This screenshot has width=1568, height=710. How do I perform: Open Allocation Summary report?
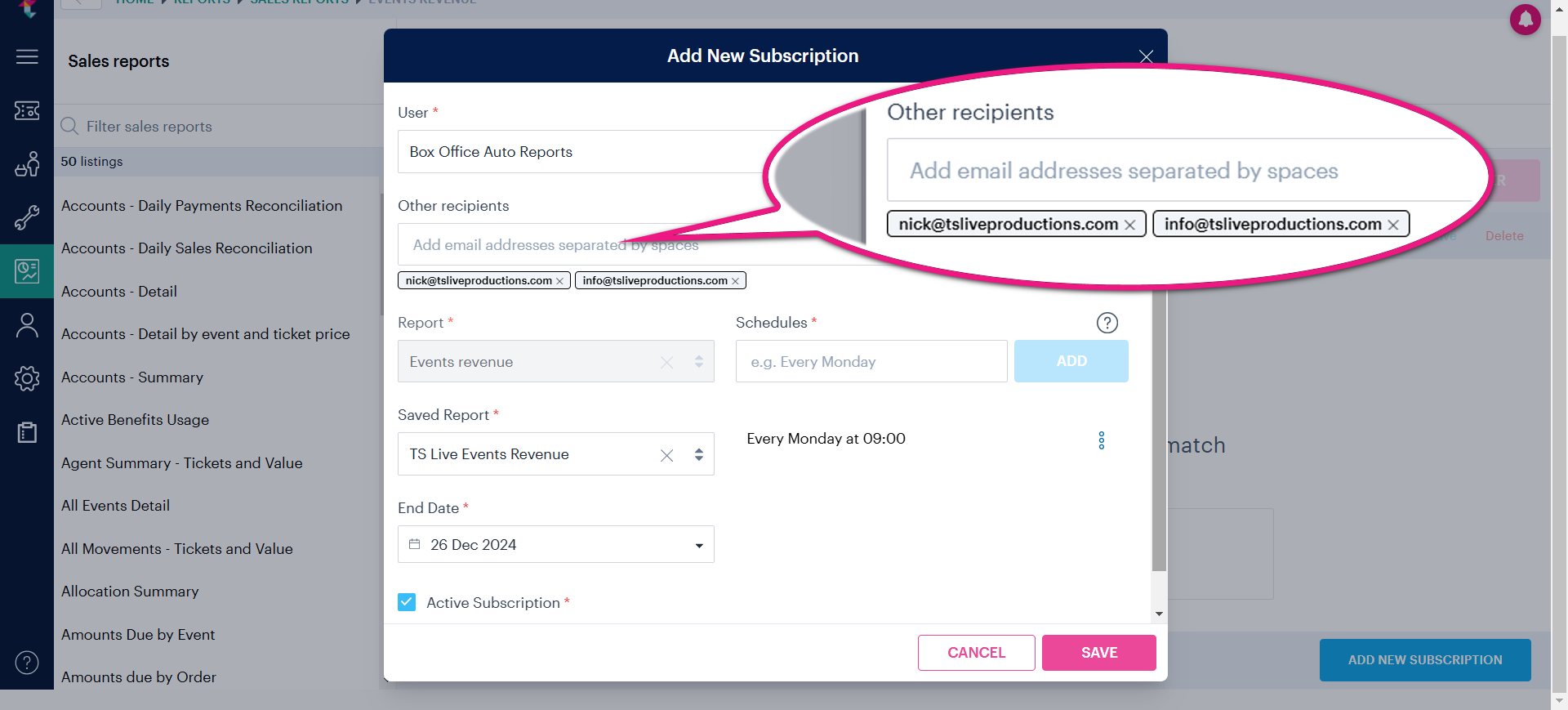pyautogui.click(x=130, y=592)
